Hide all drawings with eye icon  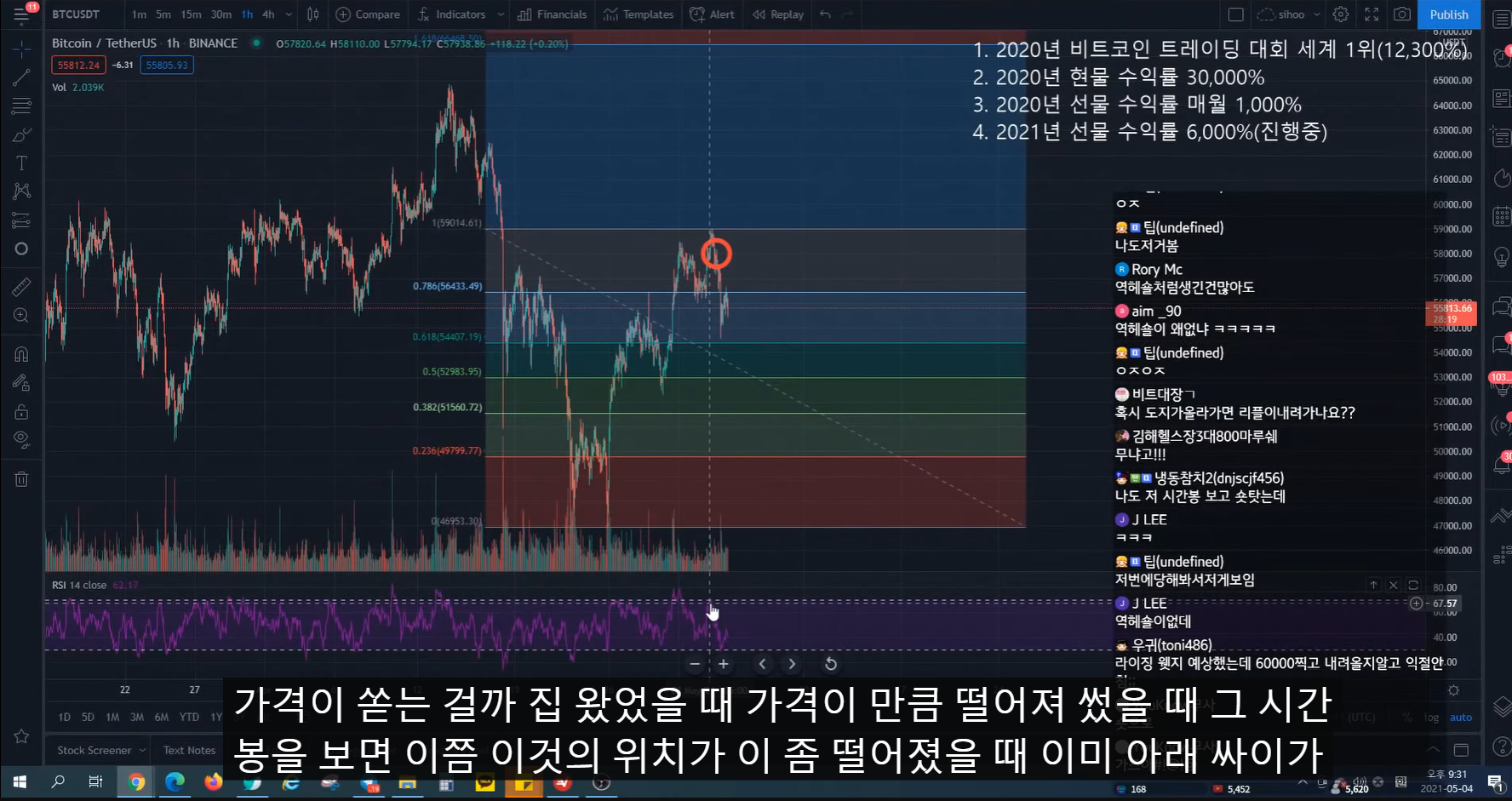pos(21,440)
